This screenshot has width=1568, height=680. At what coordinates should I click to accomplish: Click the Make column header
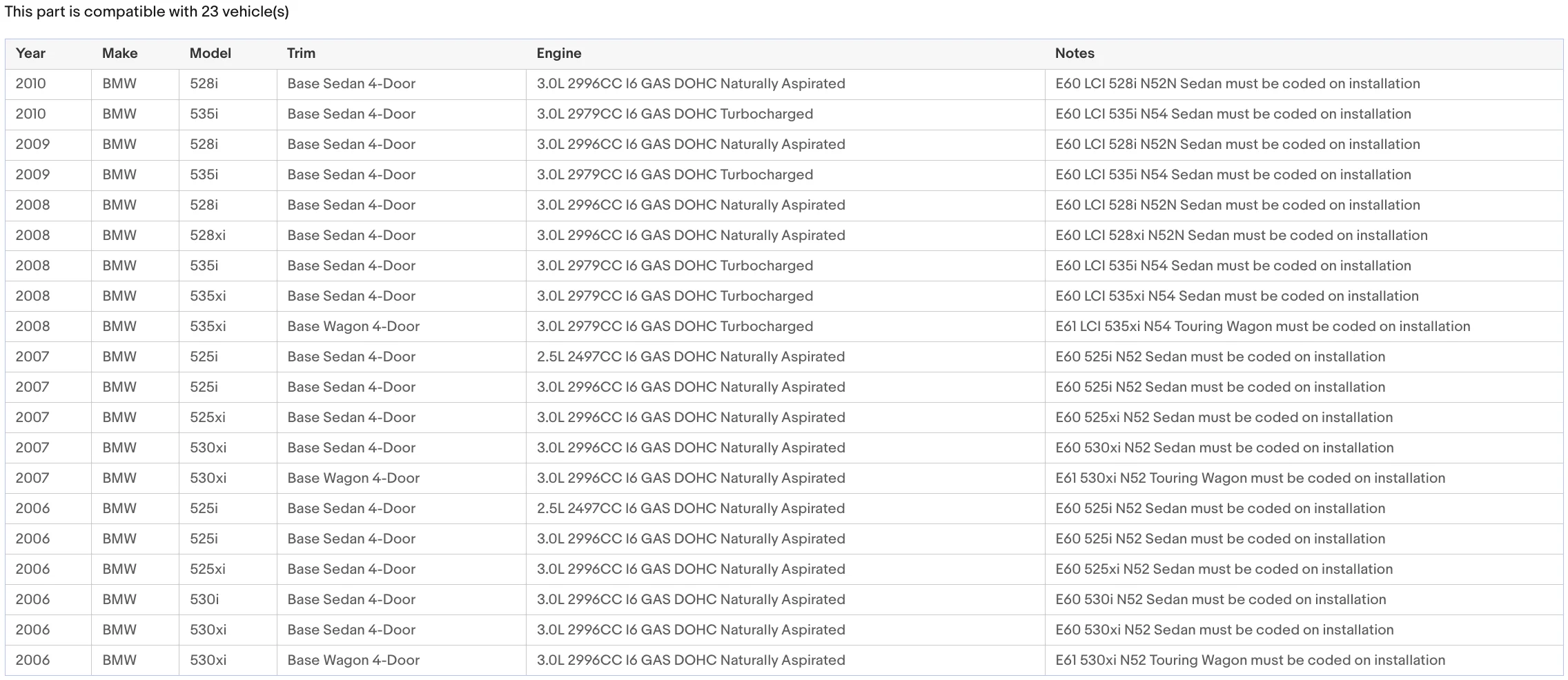click(120, 53)
